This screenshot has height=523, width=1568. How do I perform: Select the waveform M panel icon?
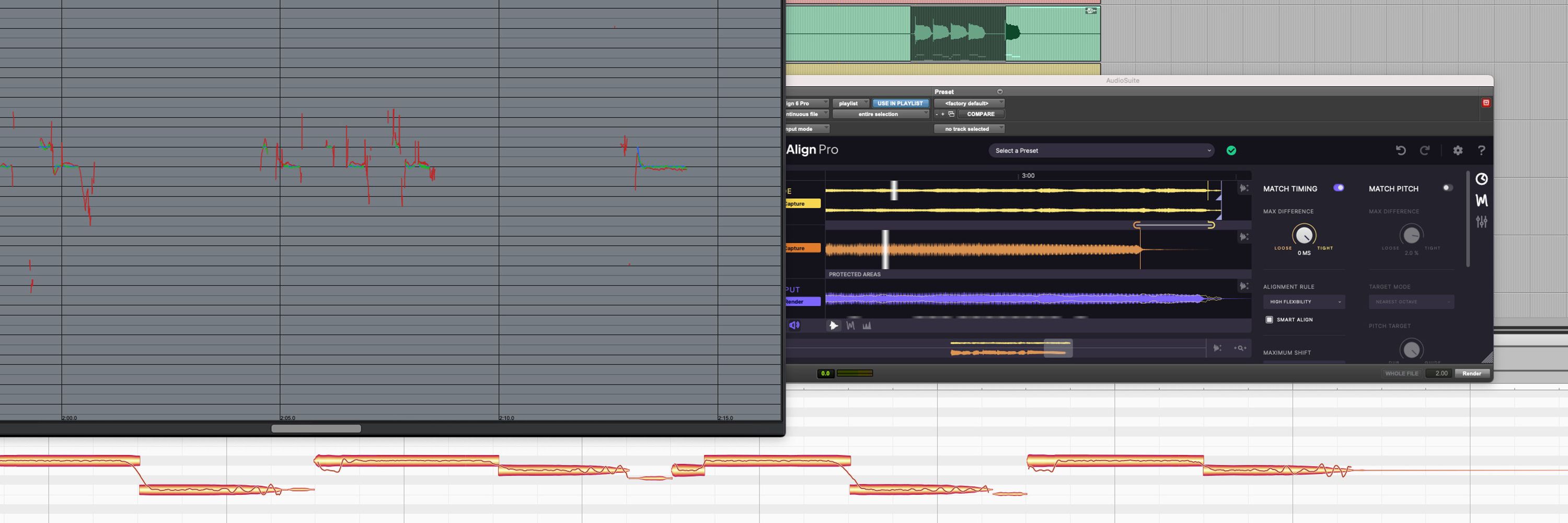(x=1482, y=200)
